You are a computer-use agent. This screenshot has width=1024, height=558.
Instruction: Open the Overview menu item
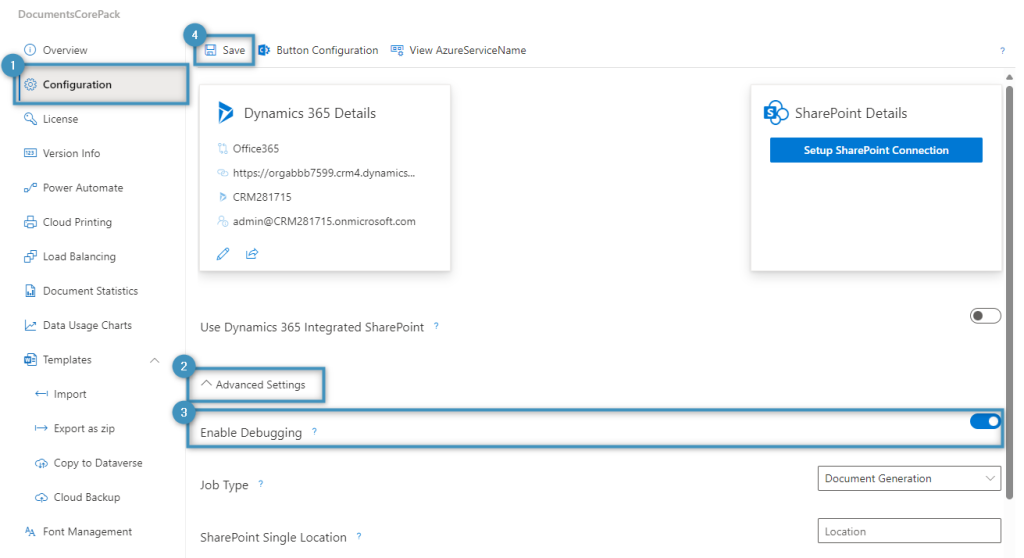coord(65,50)
